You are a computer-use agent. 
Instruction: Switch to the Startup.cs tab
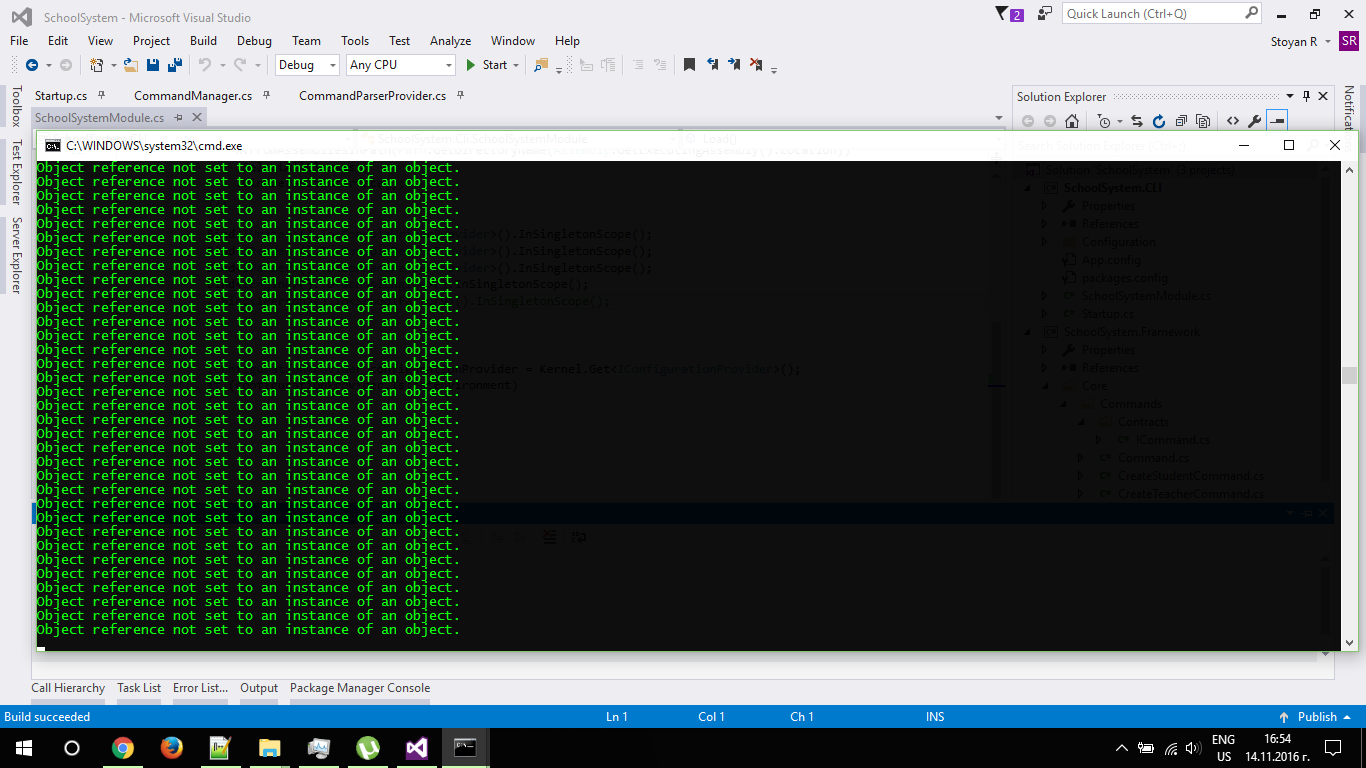61,96
